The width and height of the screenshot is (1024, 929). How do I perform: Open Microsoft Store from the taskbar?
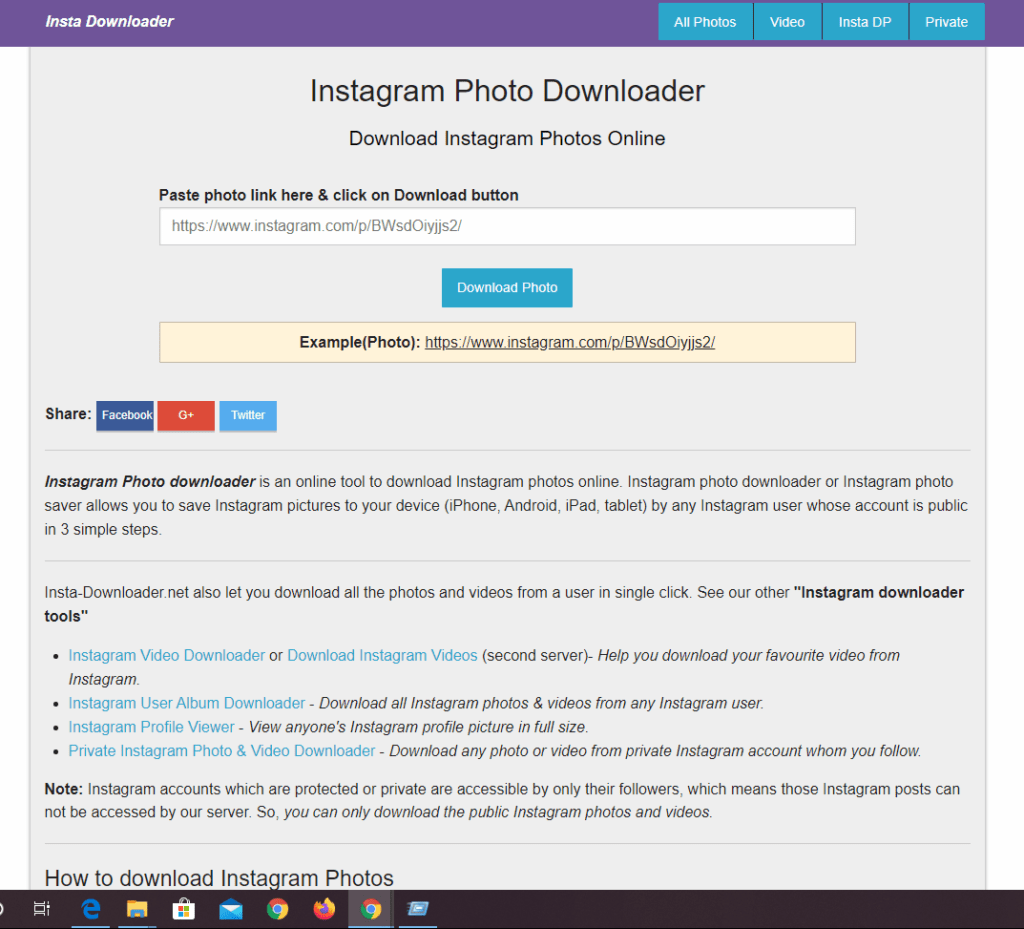point(184,909)
